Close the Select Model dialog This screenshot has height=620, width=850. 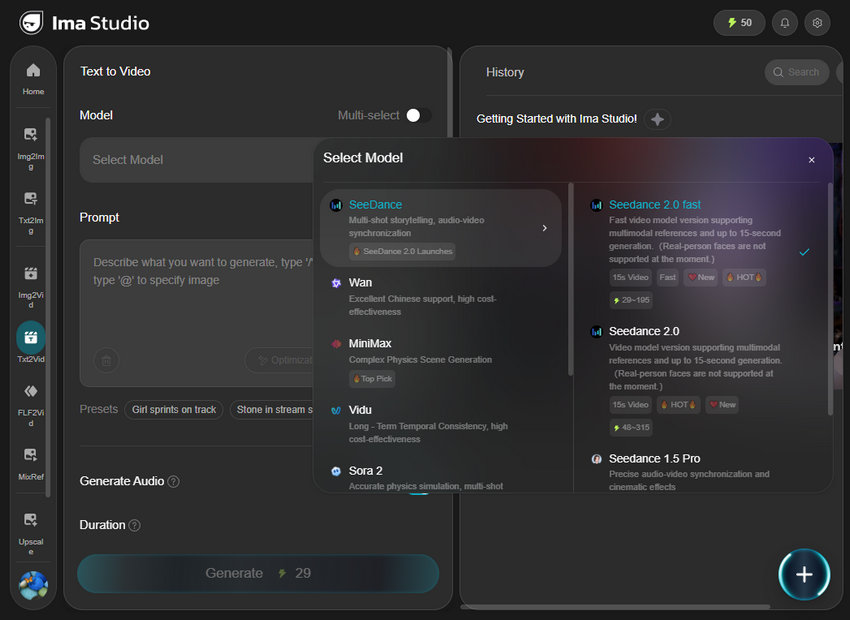[811, 160]
